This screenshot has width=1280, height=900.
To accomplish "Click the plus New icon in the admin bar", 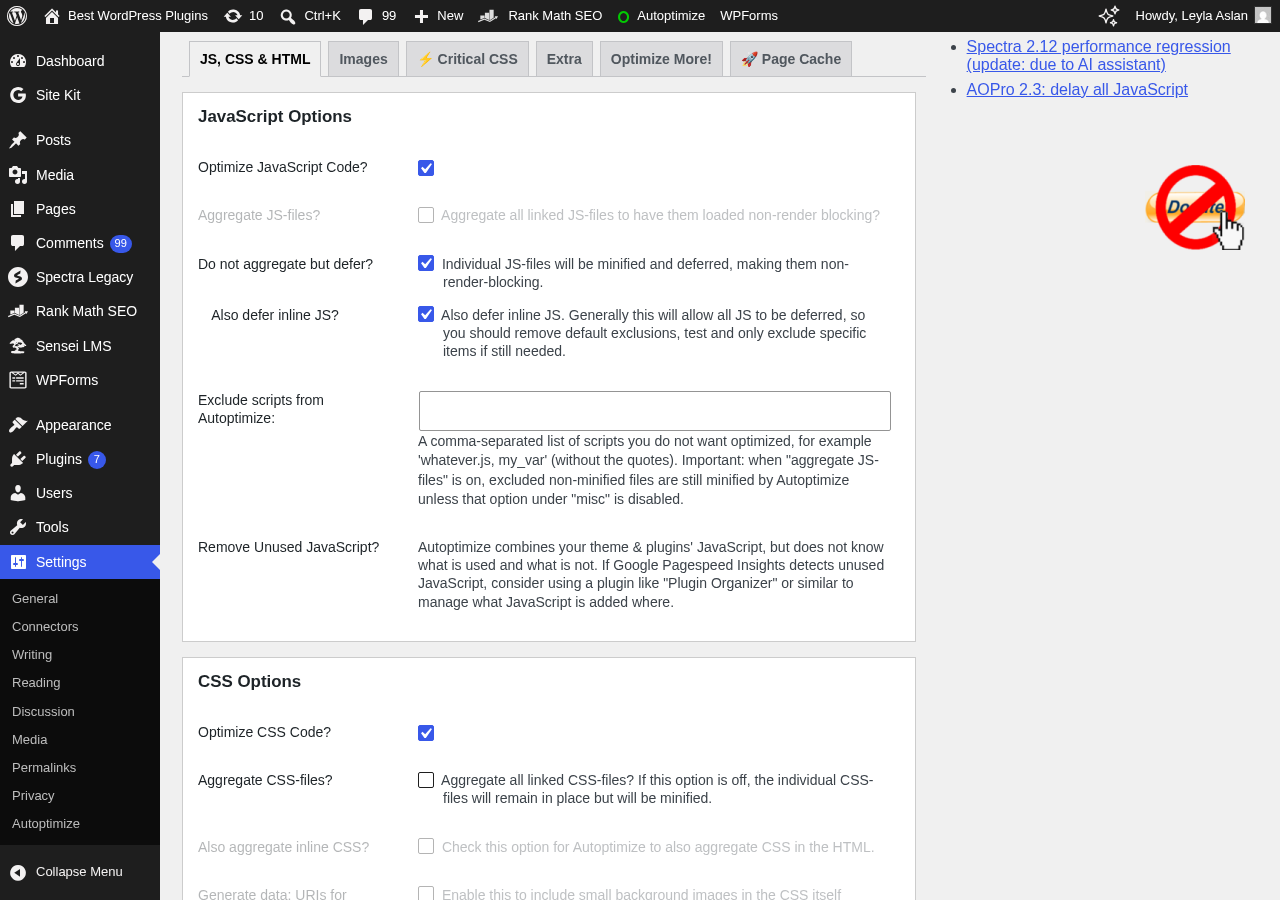I will coord(421,16).
